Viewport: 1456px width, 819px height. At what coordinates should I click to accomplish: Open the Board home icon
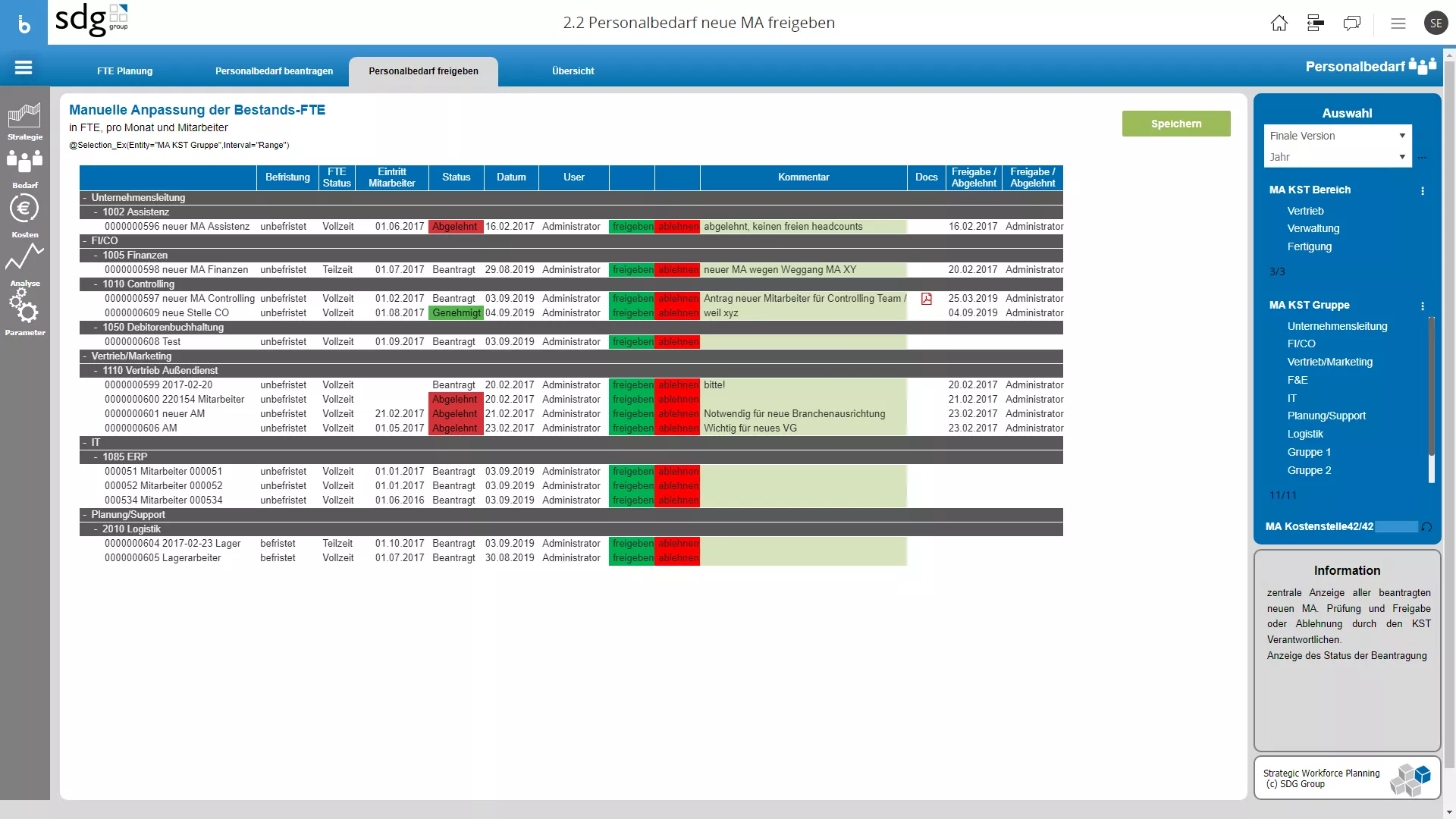click(x=1279, y=23)
